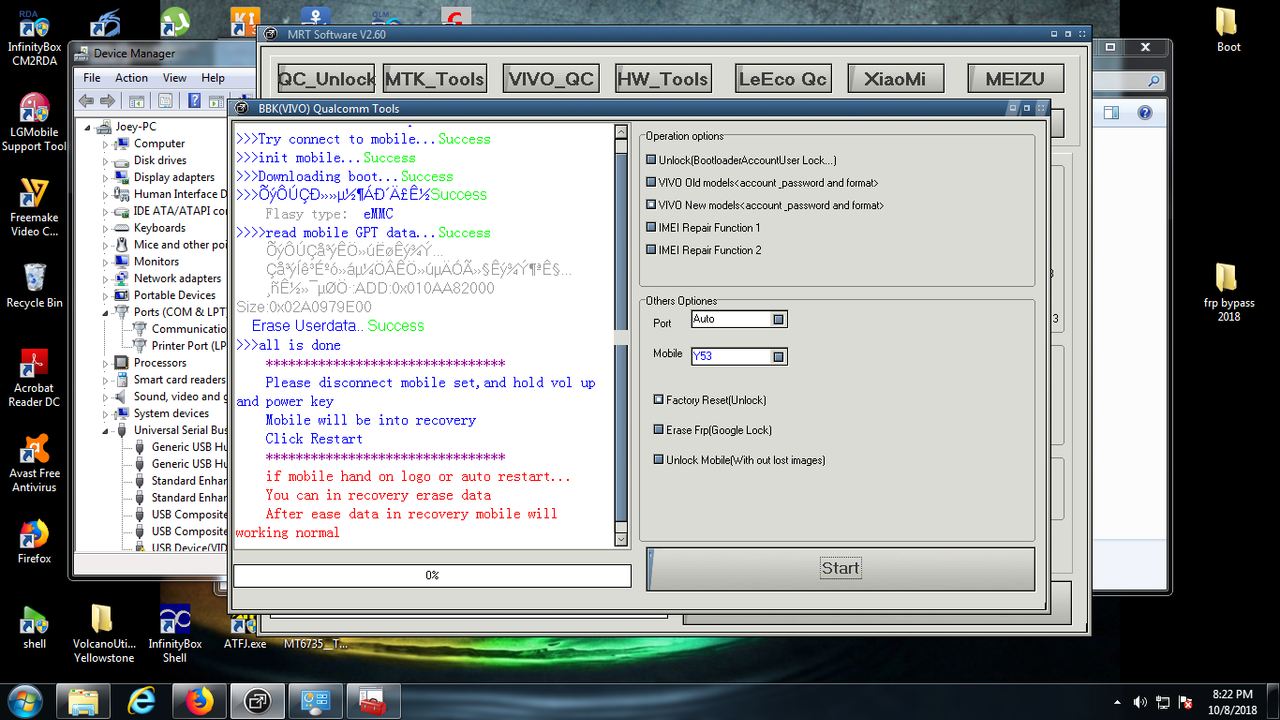Open the frp bypass 2018 desktop folder

(x=1228, y=292)
